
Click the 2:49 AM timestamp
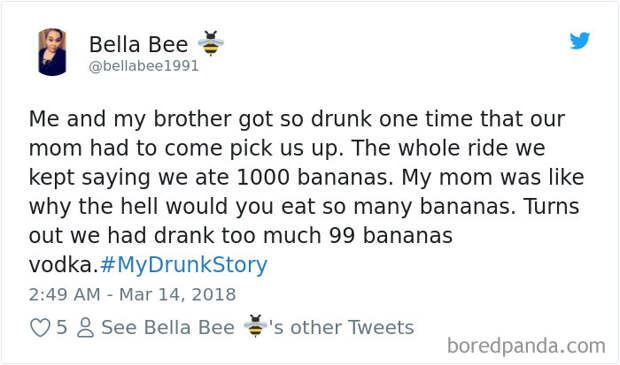64,295
